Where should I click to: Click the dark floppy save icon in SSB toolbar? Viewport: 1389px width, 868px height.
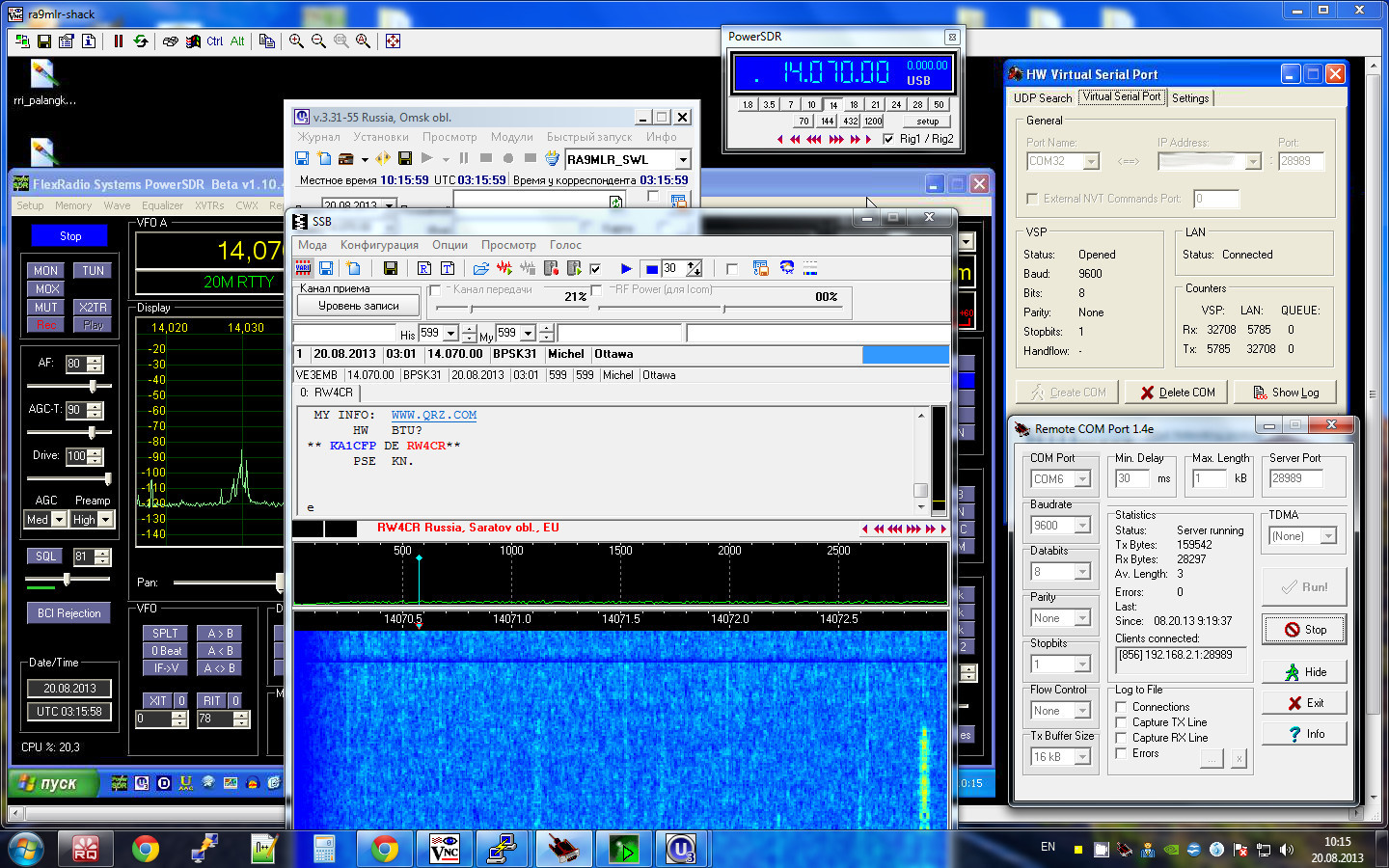coord(391,268)
